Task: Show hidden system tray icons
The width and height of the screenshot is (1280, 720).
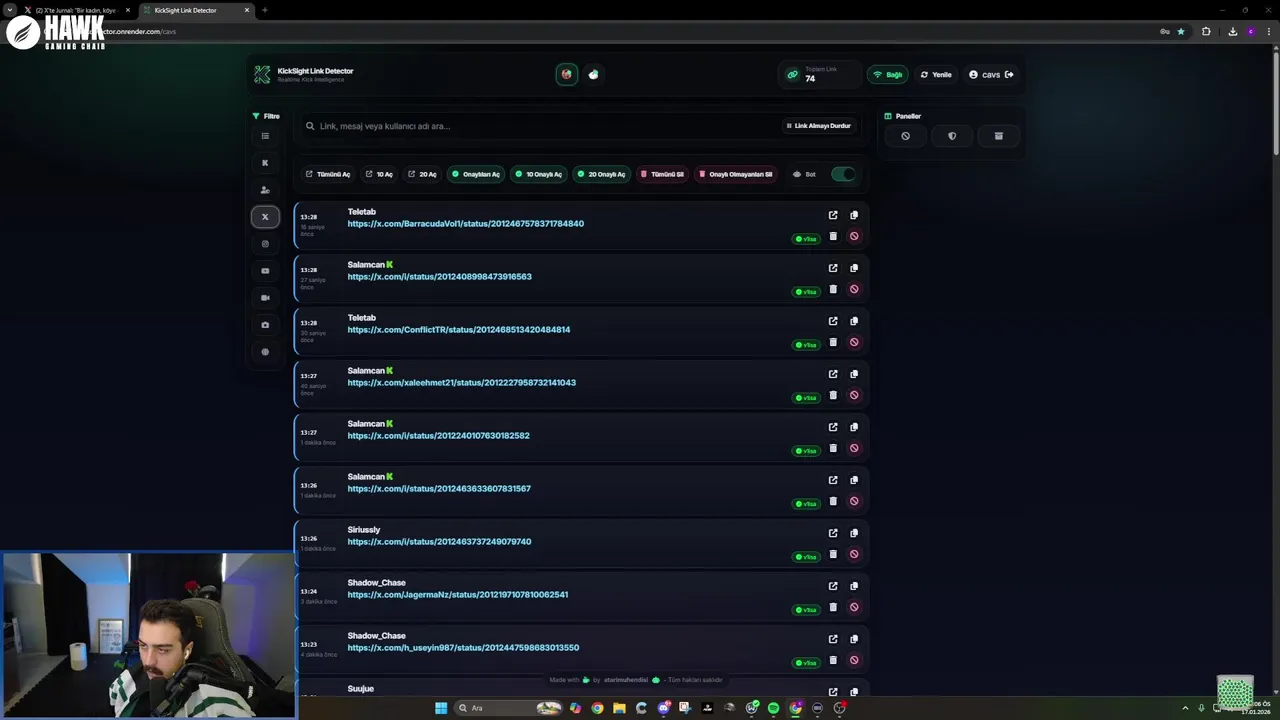Action: 1186,708
